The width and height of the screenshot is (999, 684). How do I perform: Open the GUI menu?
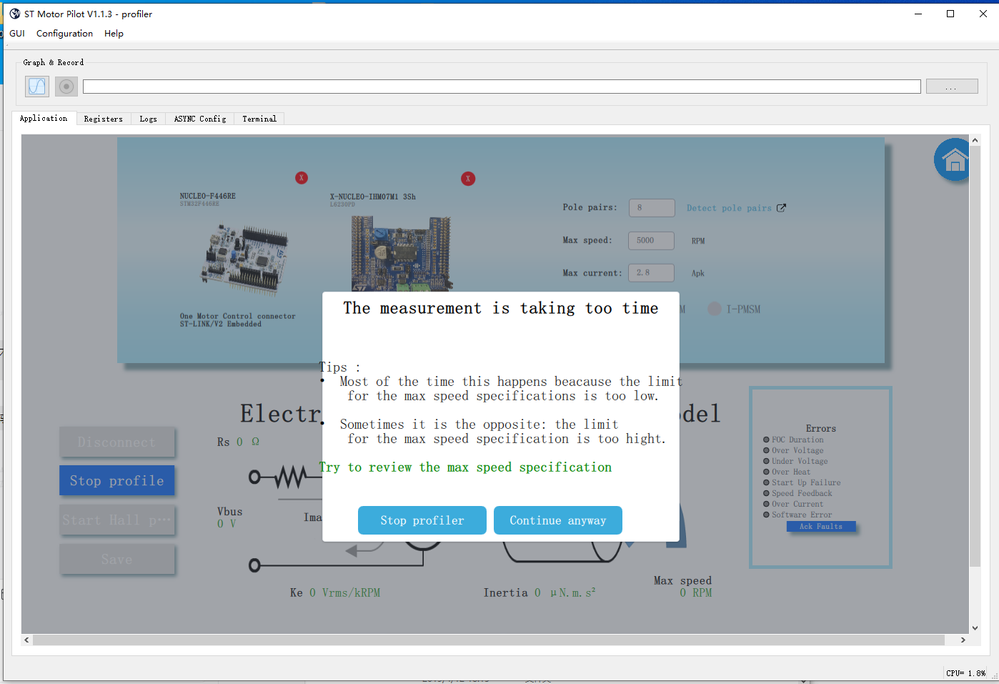point(17,33)
